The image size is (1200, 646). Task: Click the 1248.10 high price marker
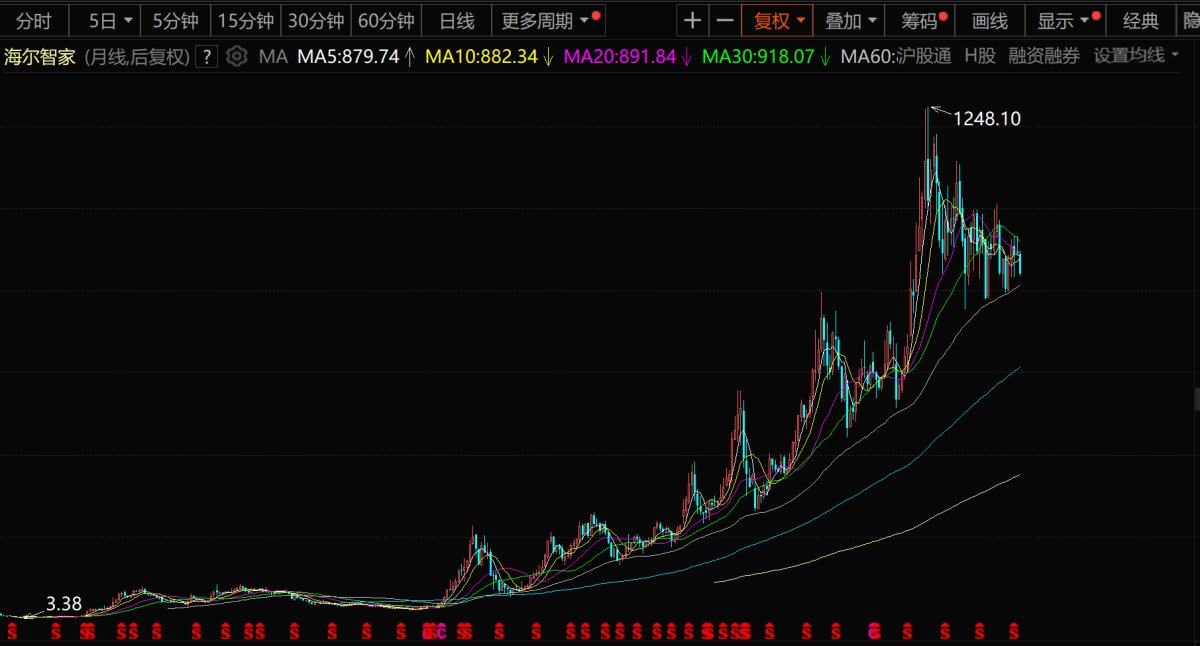pos(986,118)
